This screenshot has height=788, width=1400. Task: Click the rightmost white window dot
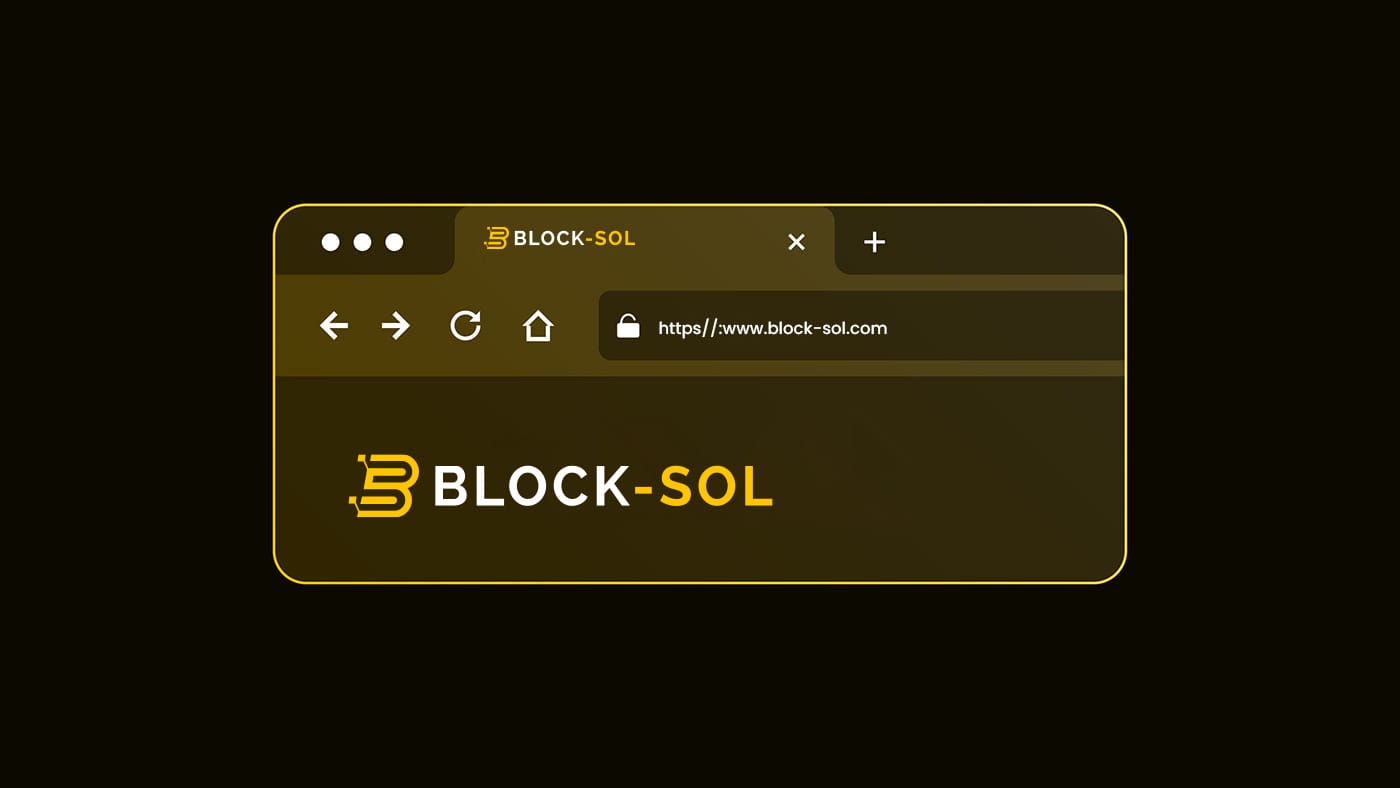click(394, 242)
